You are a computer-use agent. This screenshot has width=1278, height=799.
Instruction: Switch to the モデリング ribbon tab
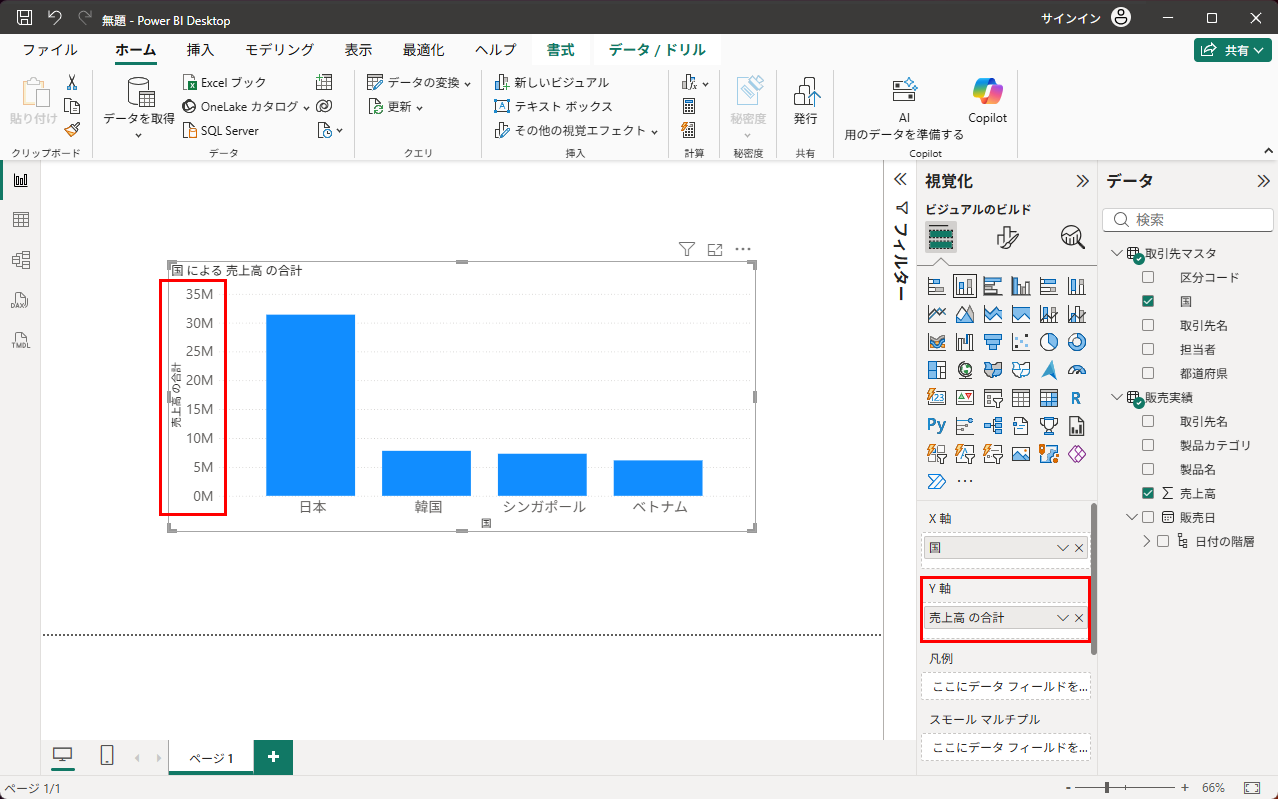tap(280, 50)
